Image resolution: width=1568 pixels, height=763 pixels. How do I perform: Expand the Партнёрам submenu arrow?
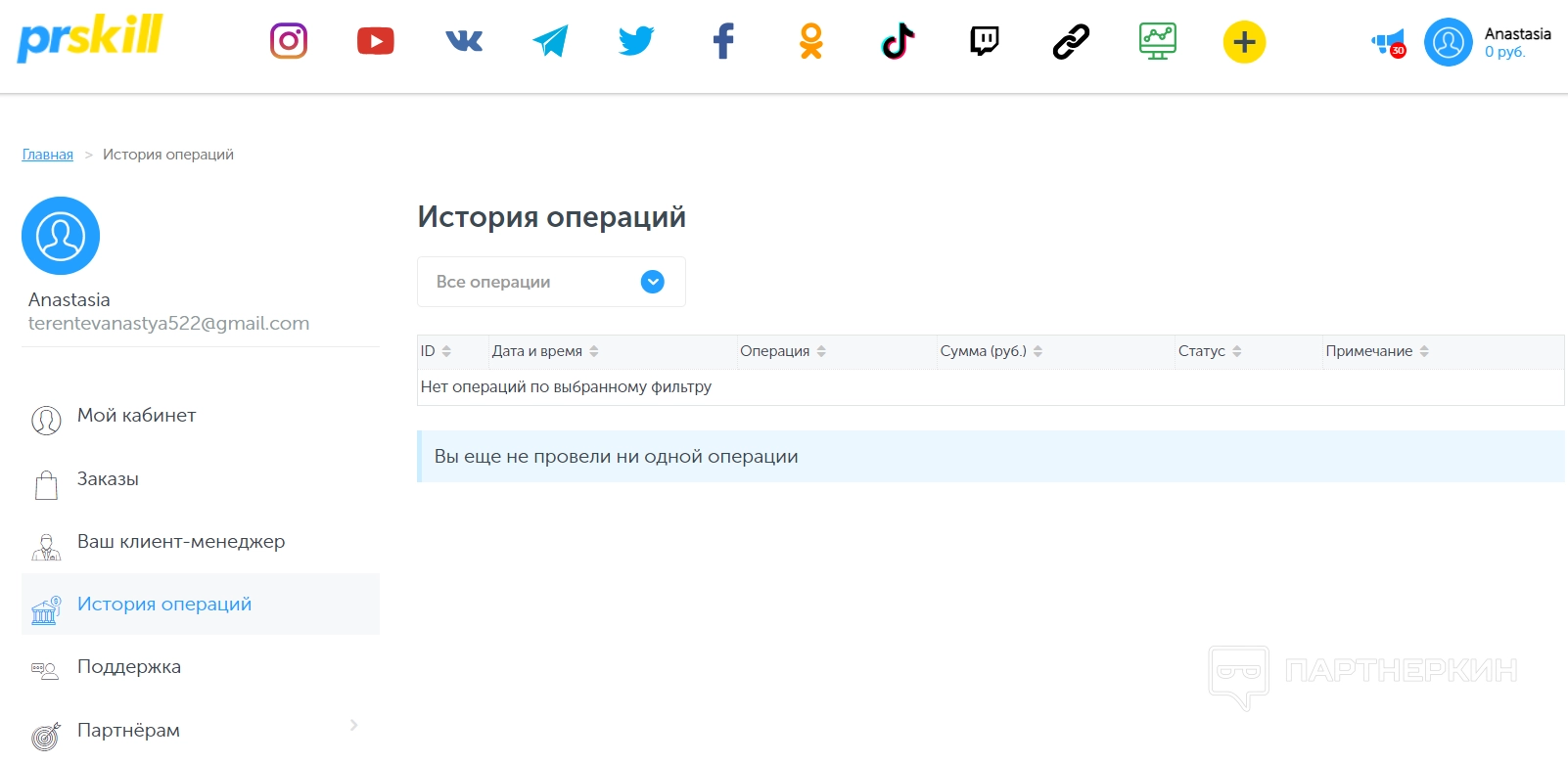coord(353,725)
